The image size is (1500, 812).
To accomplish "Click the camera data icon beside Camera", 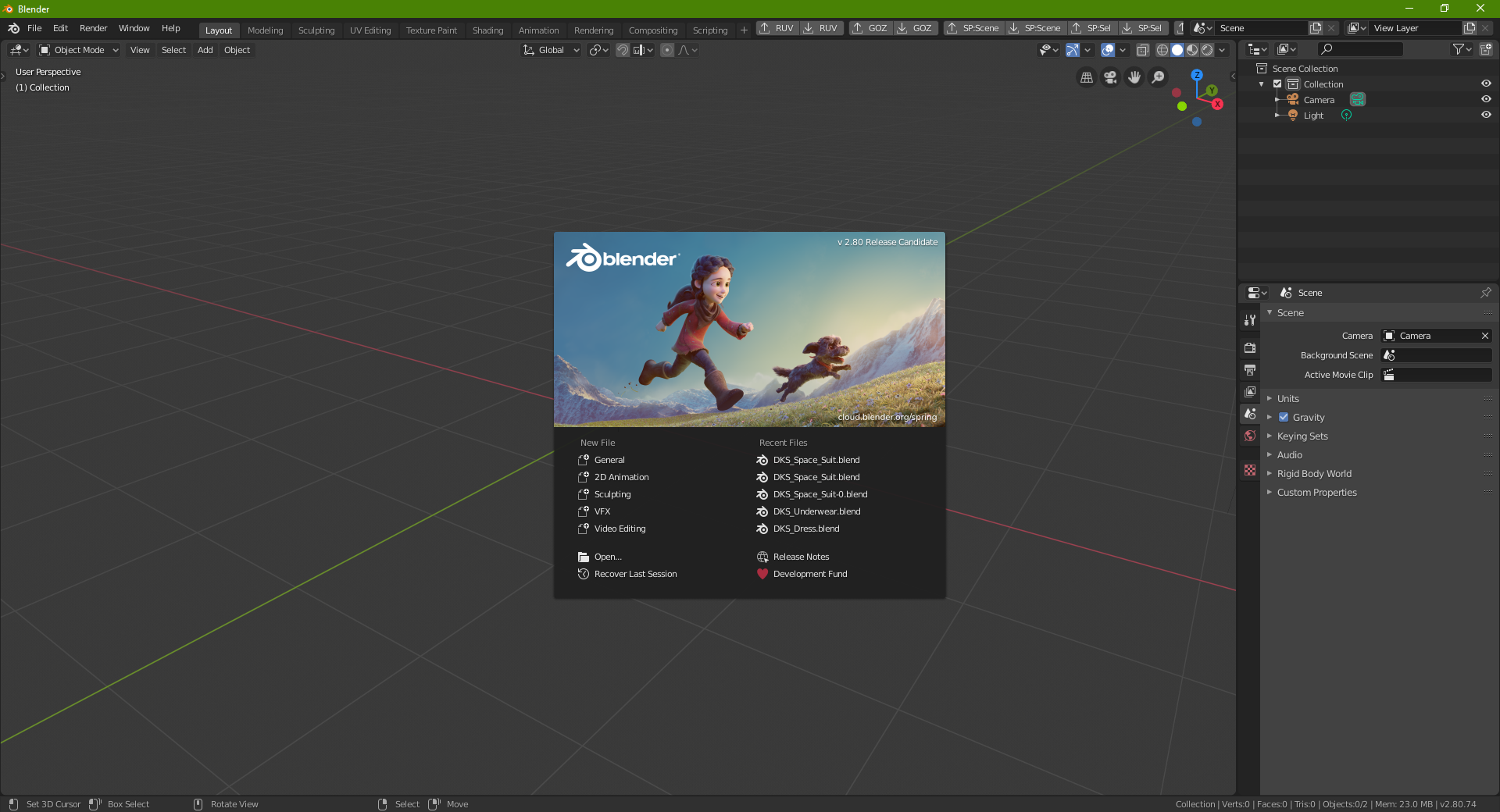I will tap(1358, 99).
